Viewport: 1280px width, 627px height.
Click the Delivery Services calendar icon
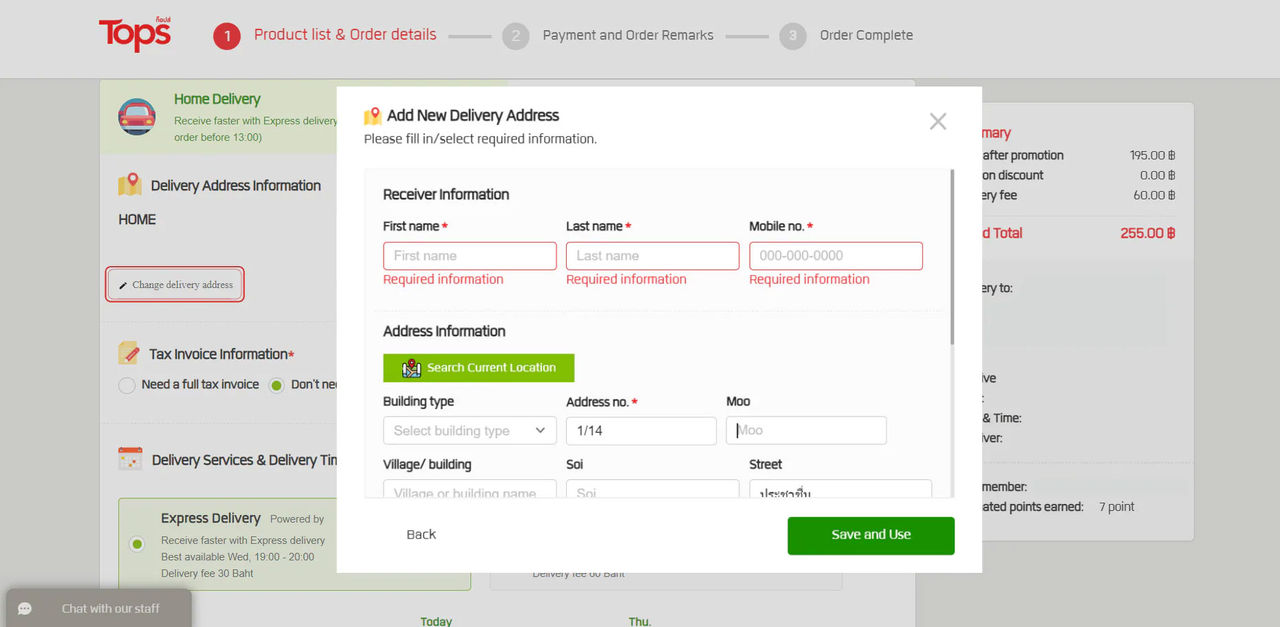[x=130, y=459]
